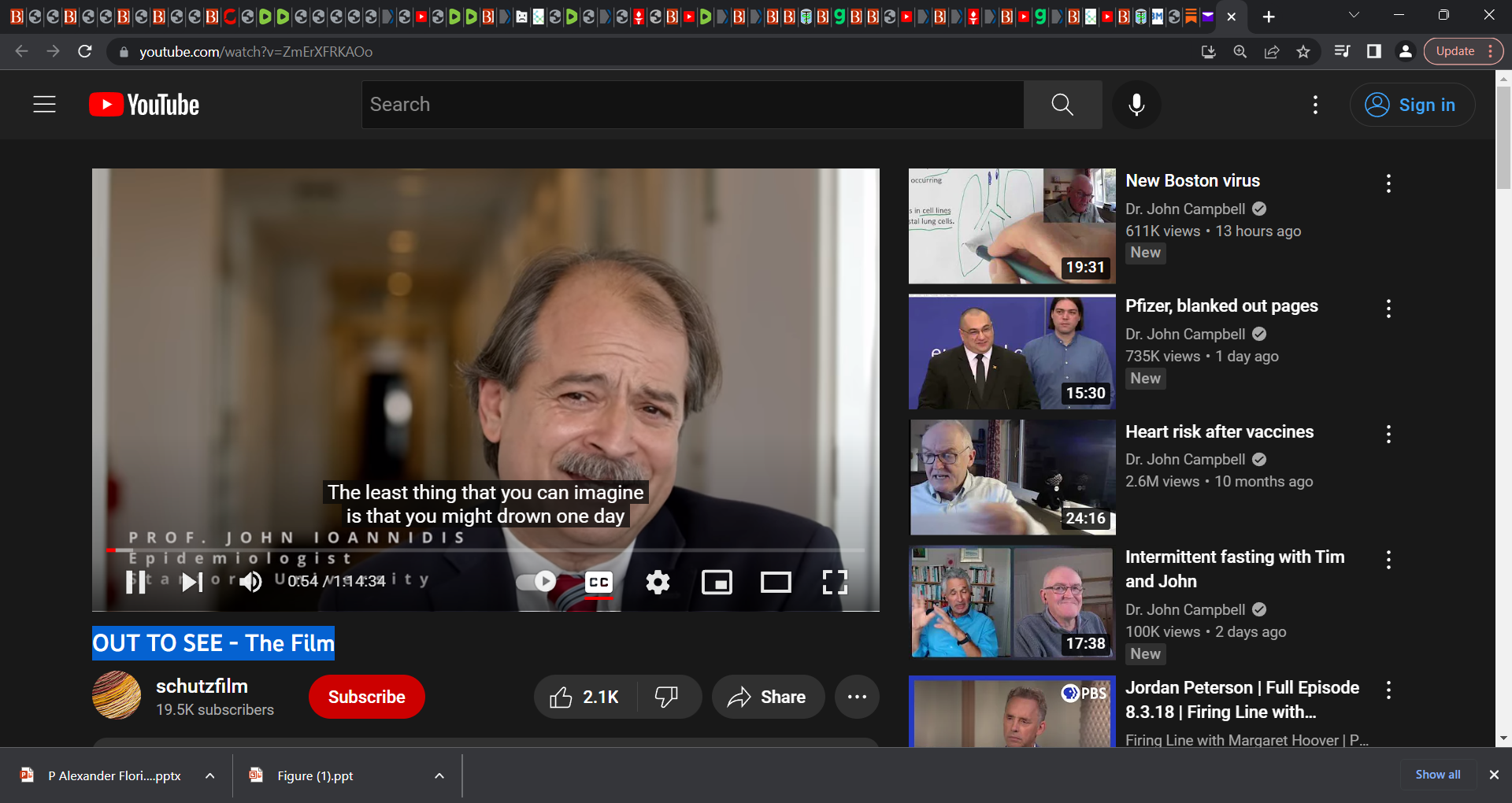Go to the YouTube home logo
Image resolution: width=1512 pixels, height=803 pixels.
(x=144, y=105)
